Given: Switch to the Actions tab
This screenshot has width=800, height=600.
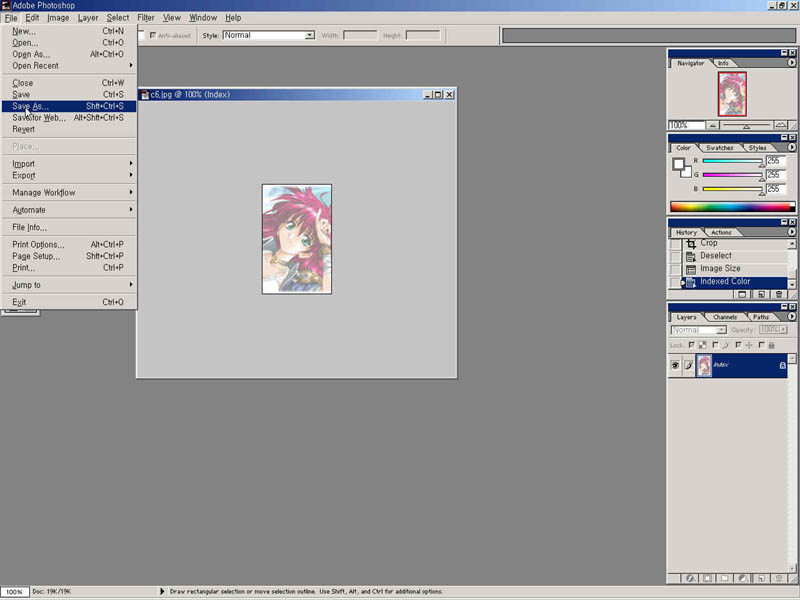Looking at the screenshot, I should tap(721, 233).
